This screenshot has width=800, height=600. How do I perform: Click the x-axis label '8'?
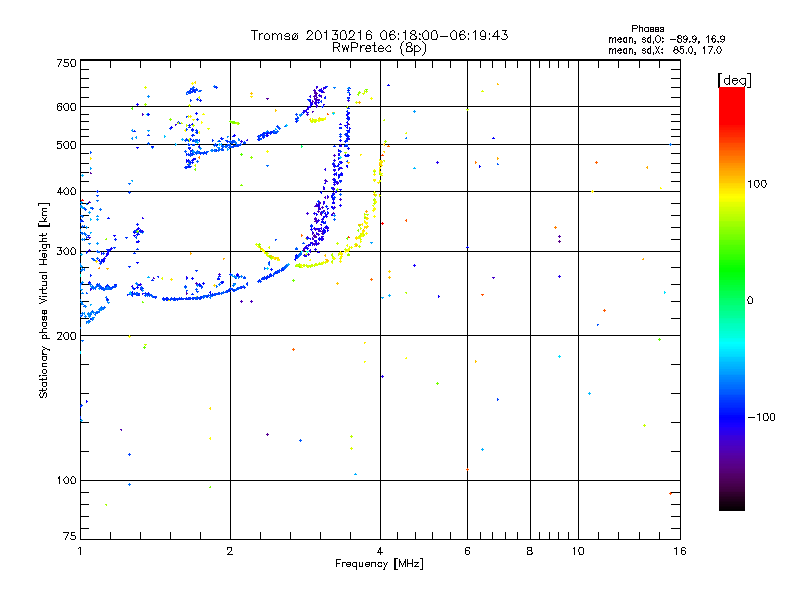pyautogui.click(x=530, y=551)
